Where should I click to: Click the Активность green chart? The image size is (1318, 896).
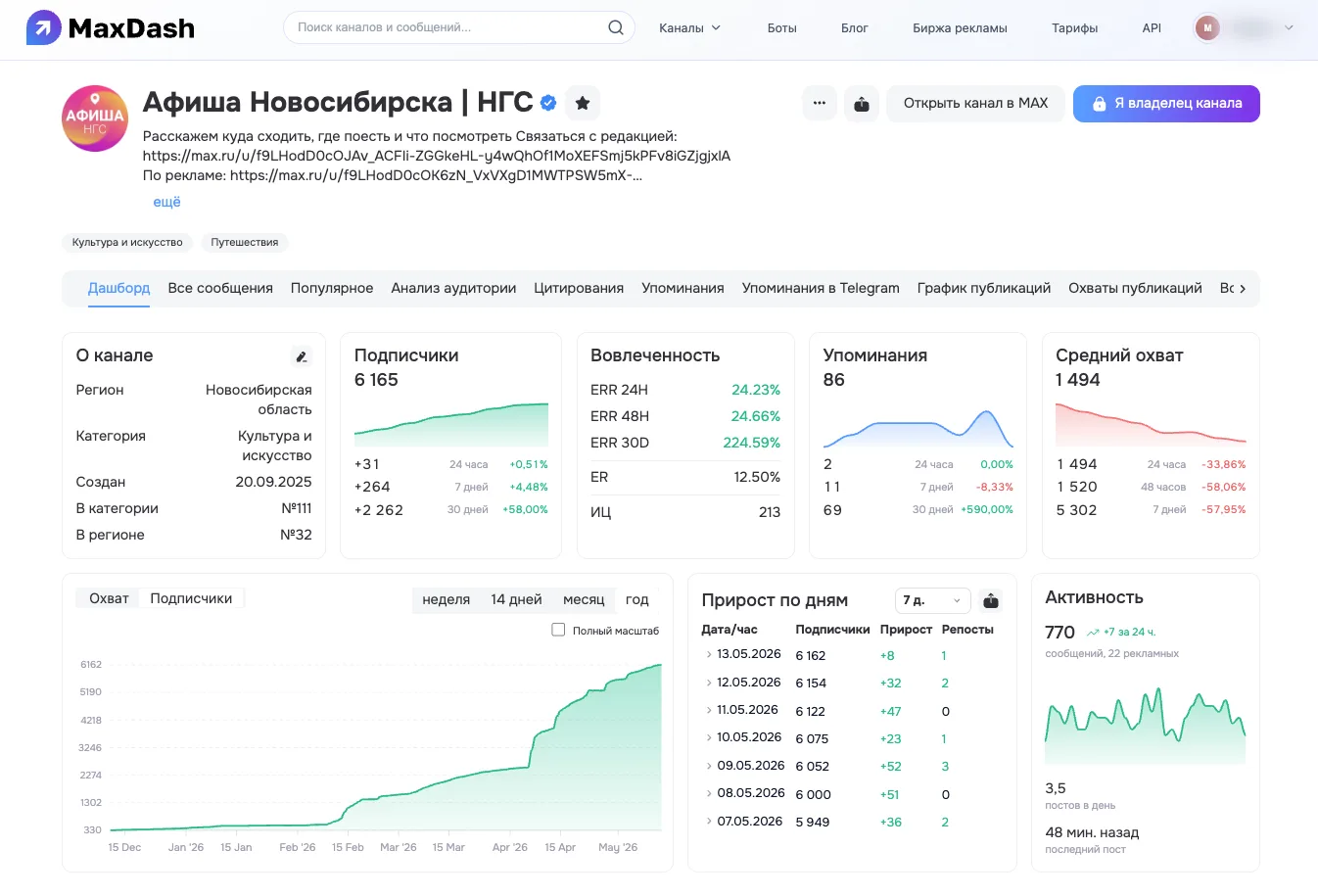pos(1146,726)
